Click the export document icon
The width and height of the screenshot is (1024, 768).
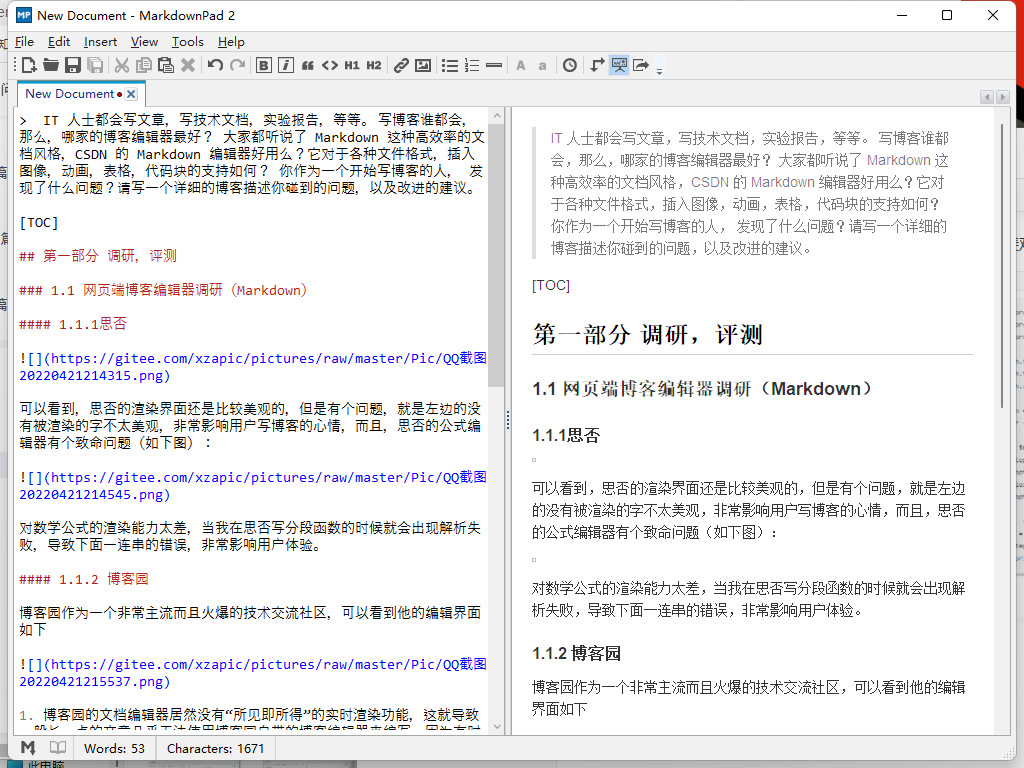coord(641,65)
